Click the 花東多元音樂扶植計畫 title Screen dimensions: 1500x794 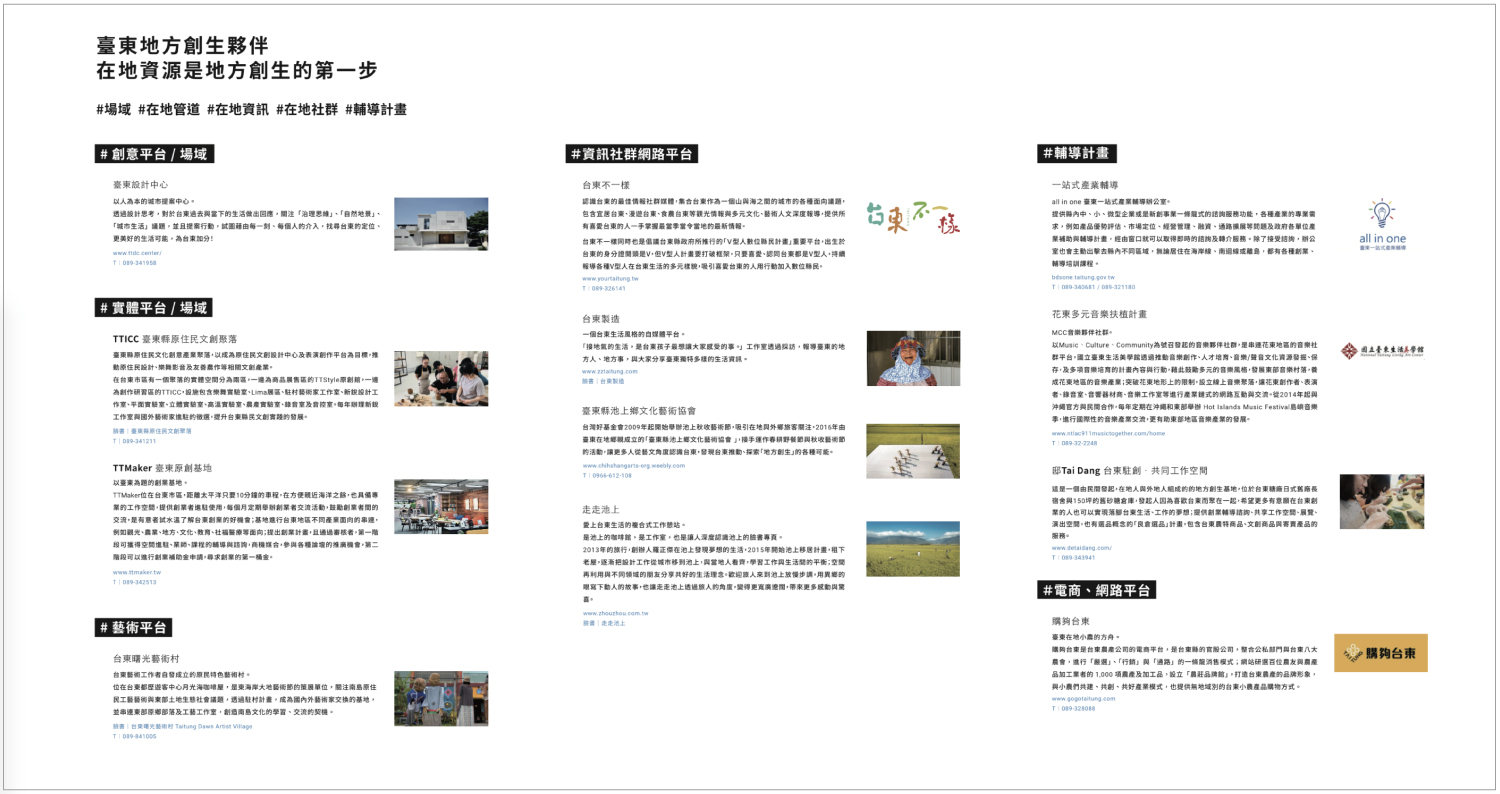[x=1099, y=314]
